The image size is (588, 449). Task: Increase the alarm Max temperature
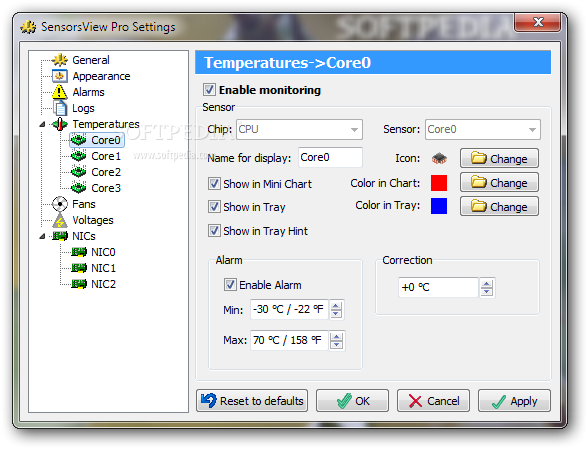(x=336, y=336)
